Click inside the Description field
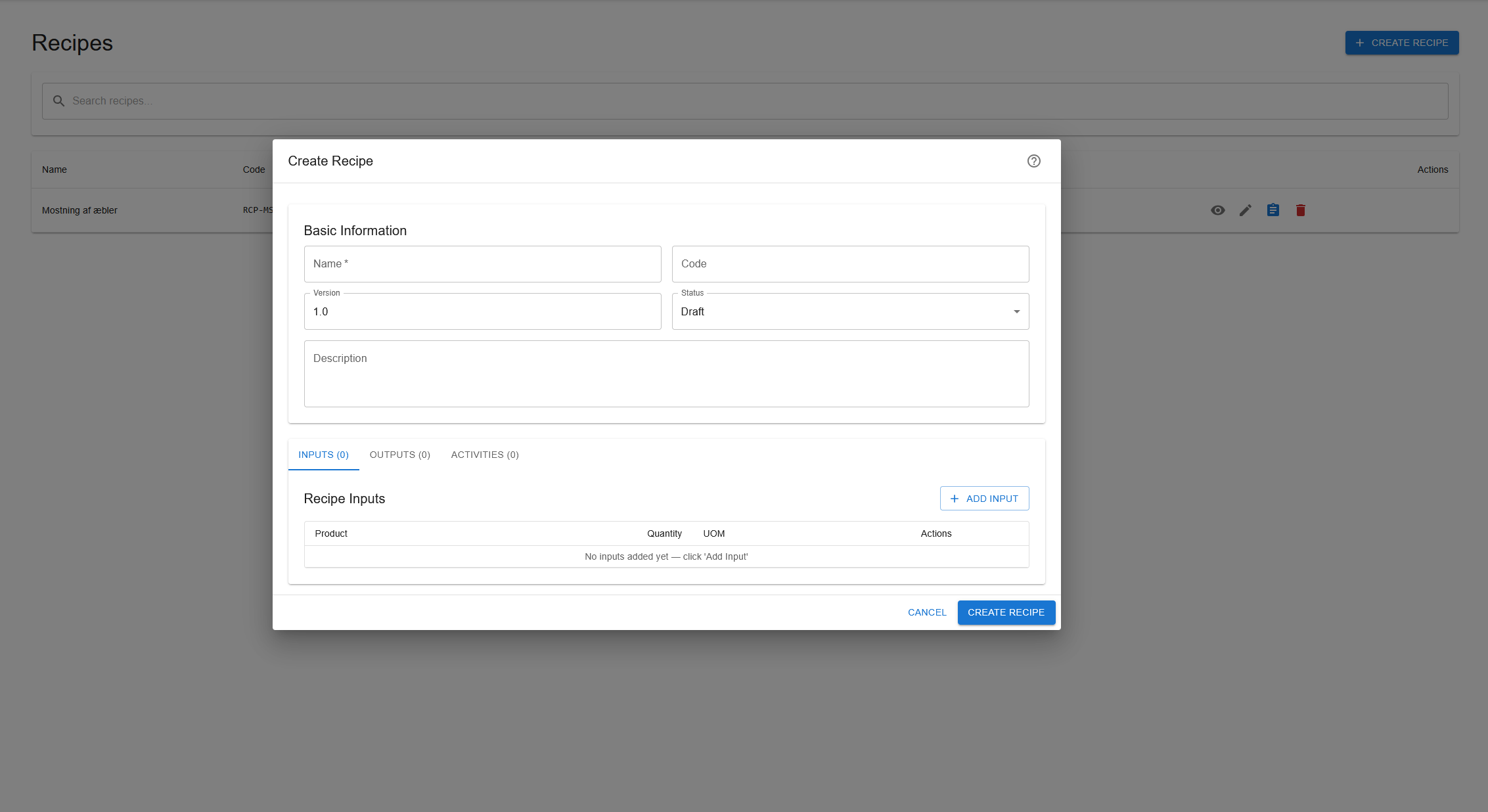 pyautogui.click(x=666, y=373)
